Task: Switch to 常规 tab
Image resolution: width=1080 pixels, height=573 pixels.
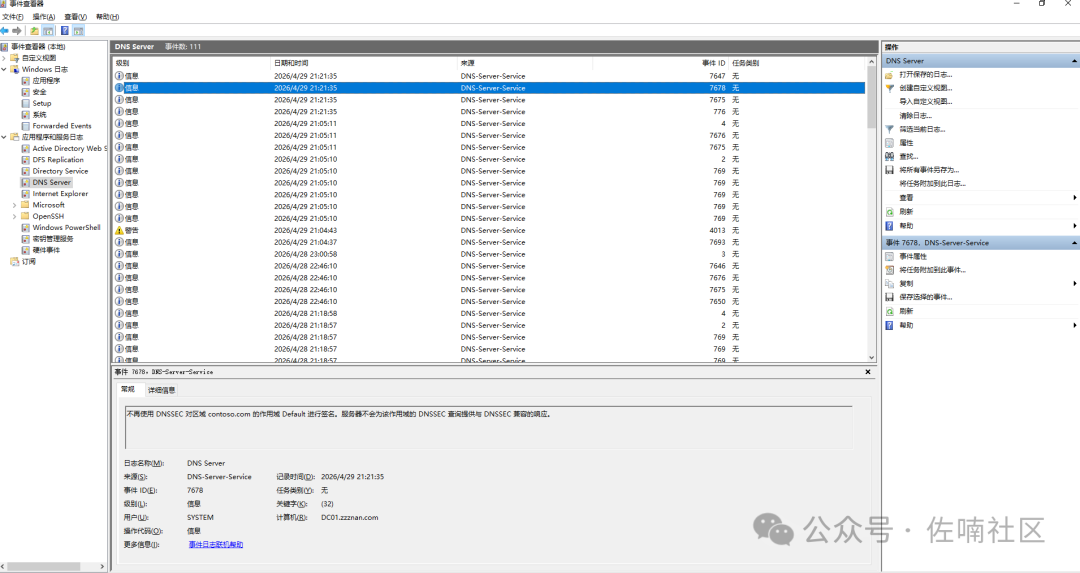Action: 129,390
